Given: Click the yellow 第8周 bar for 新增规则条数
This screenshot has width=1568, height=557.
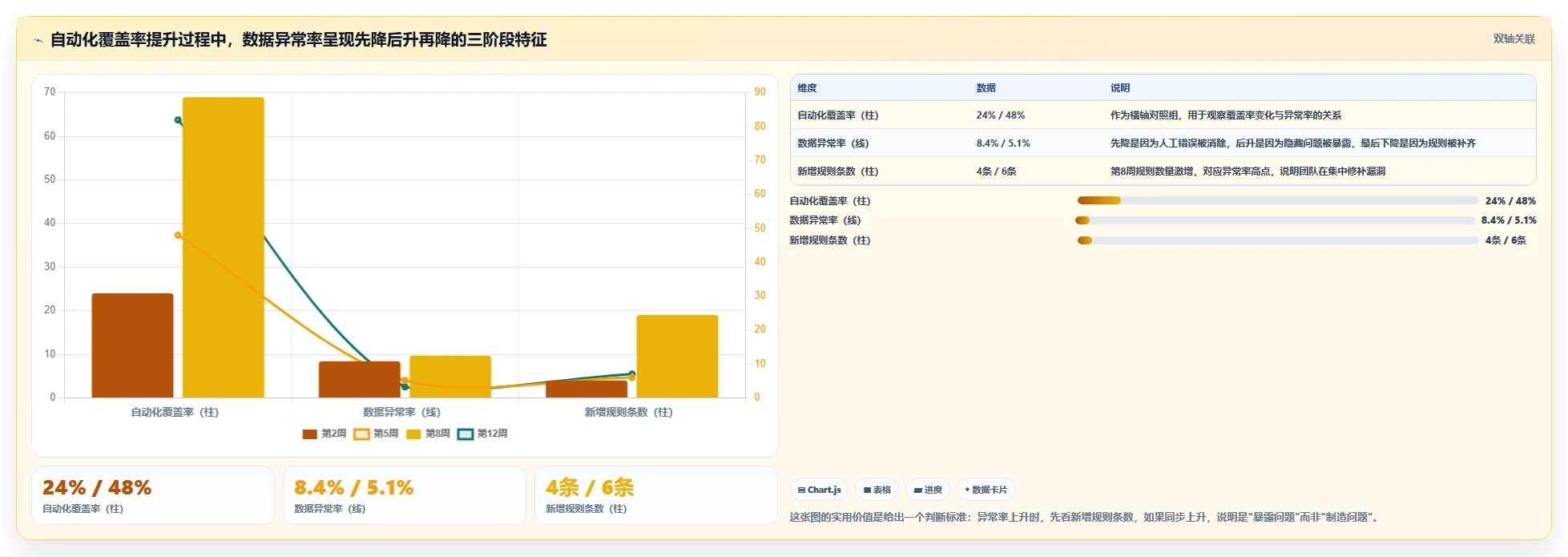Looking at the screenshot, I should (x=677, y=357).
